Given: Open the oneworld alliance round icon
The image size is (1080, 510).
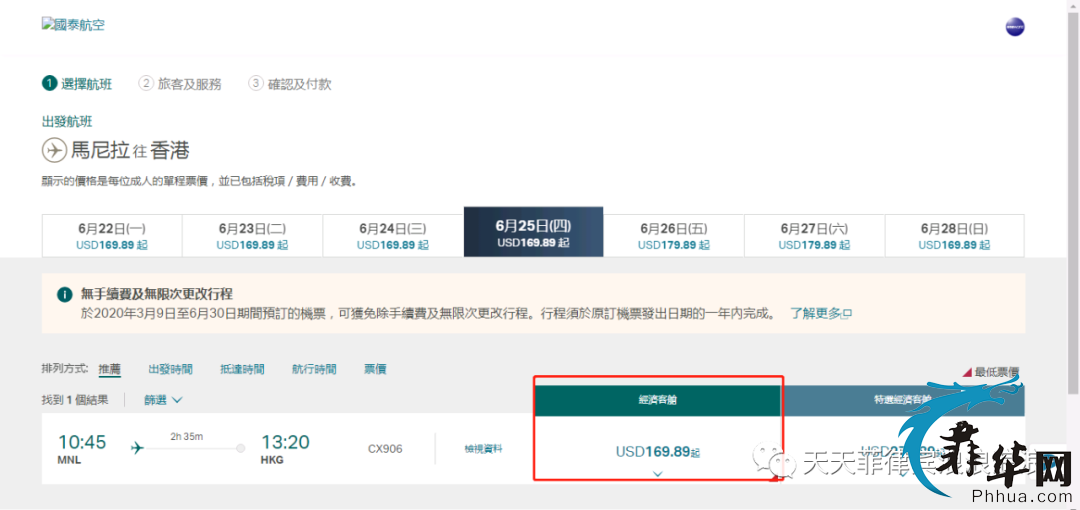Looking at the screenshot, I should click(1015, 27).
